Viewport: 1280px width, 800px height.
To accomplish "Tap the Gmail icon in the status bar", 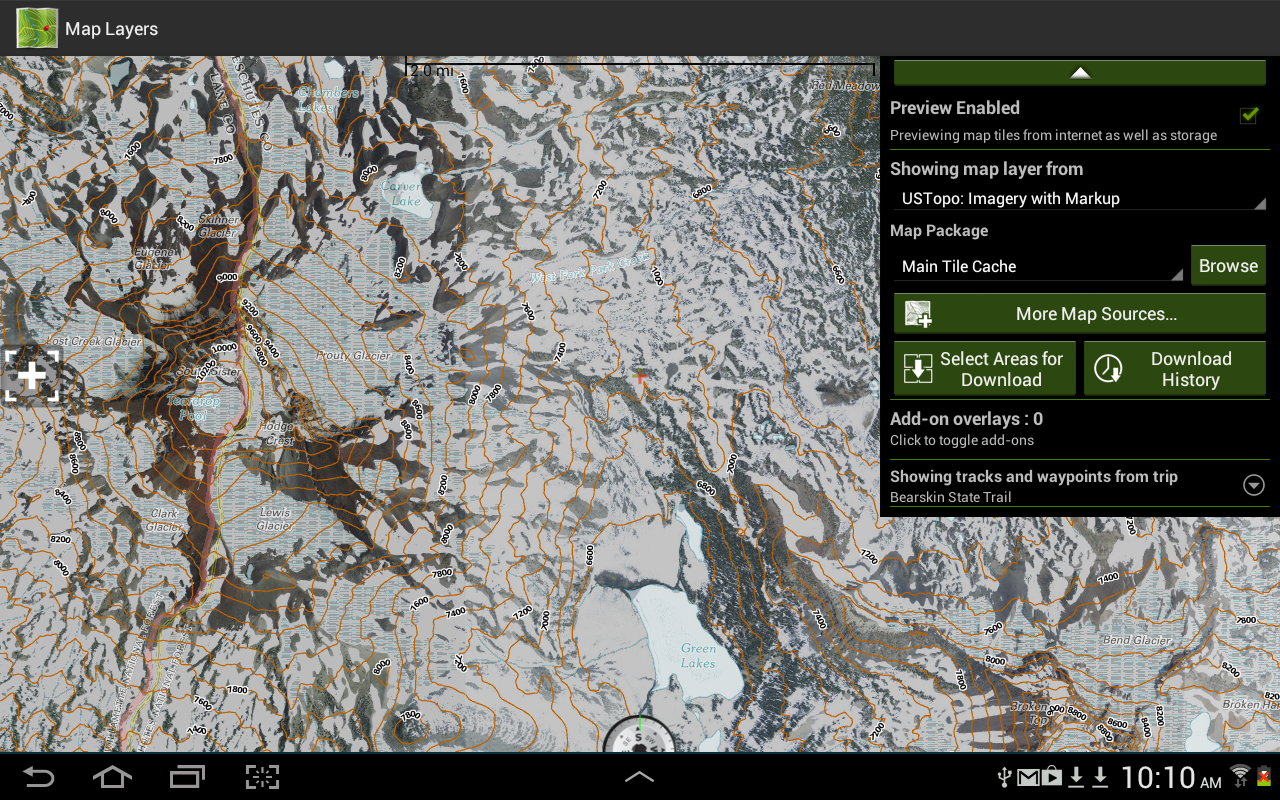I will point(1028,776).
